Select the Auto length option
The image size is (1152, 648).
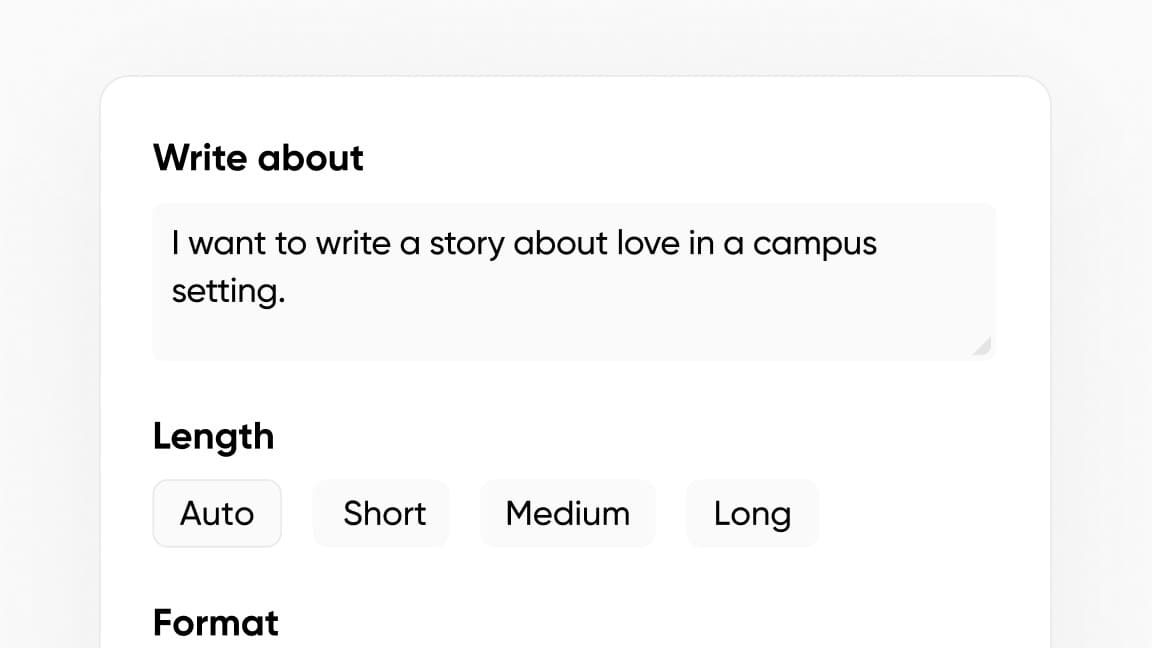coord(217,514)
